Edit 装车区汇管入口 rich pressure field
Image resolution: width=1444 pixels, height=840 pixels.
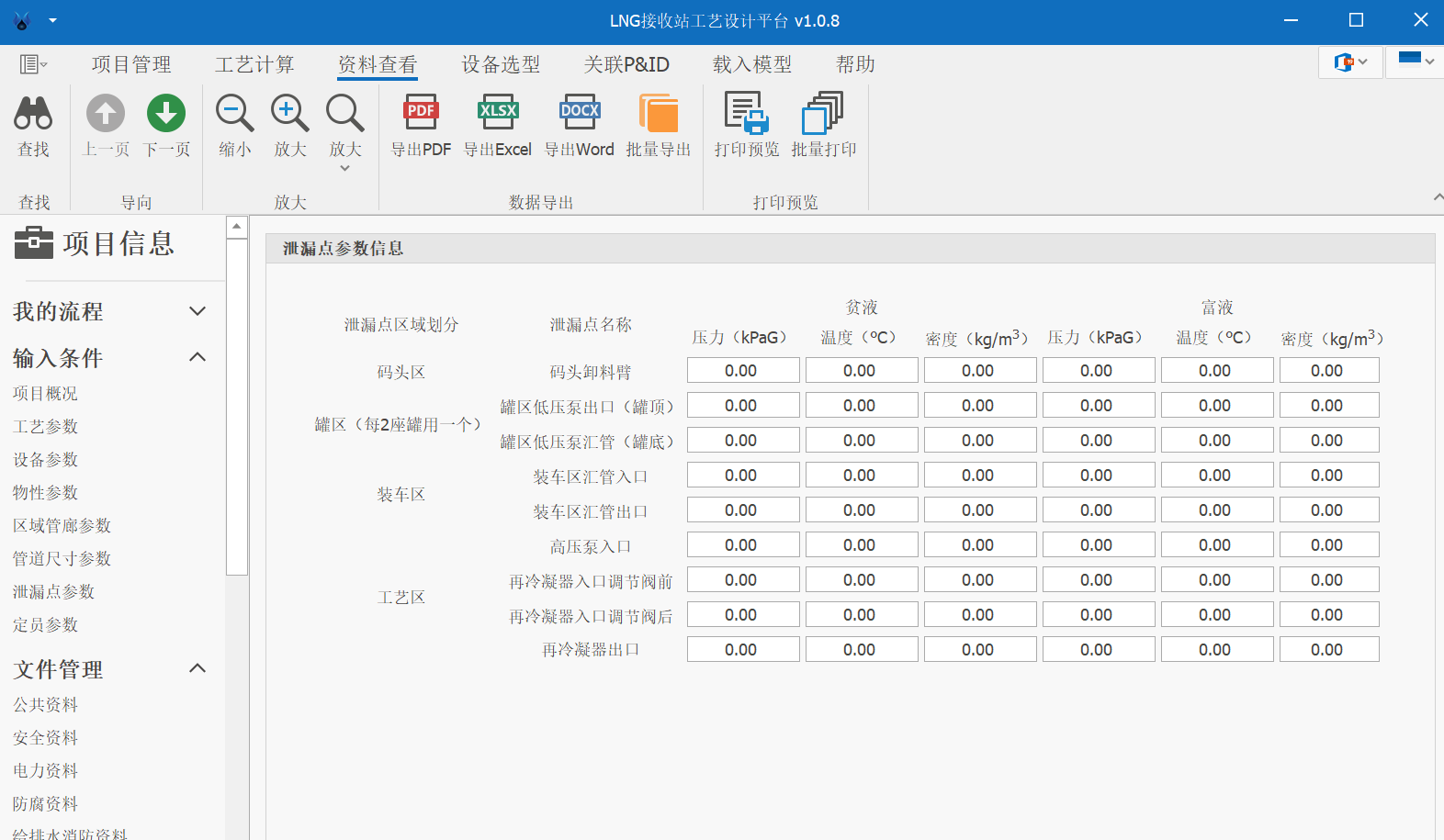tap(1099, 476)
